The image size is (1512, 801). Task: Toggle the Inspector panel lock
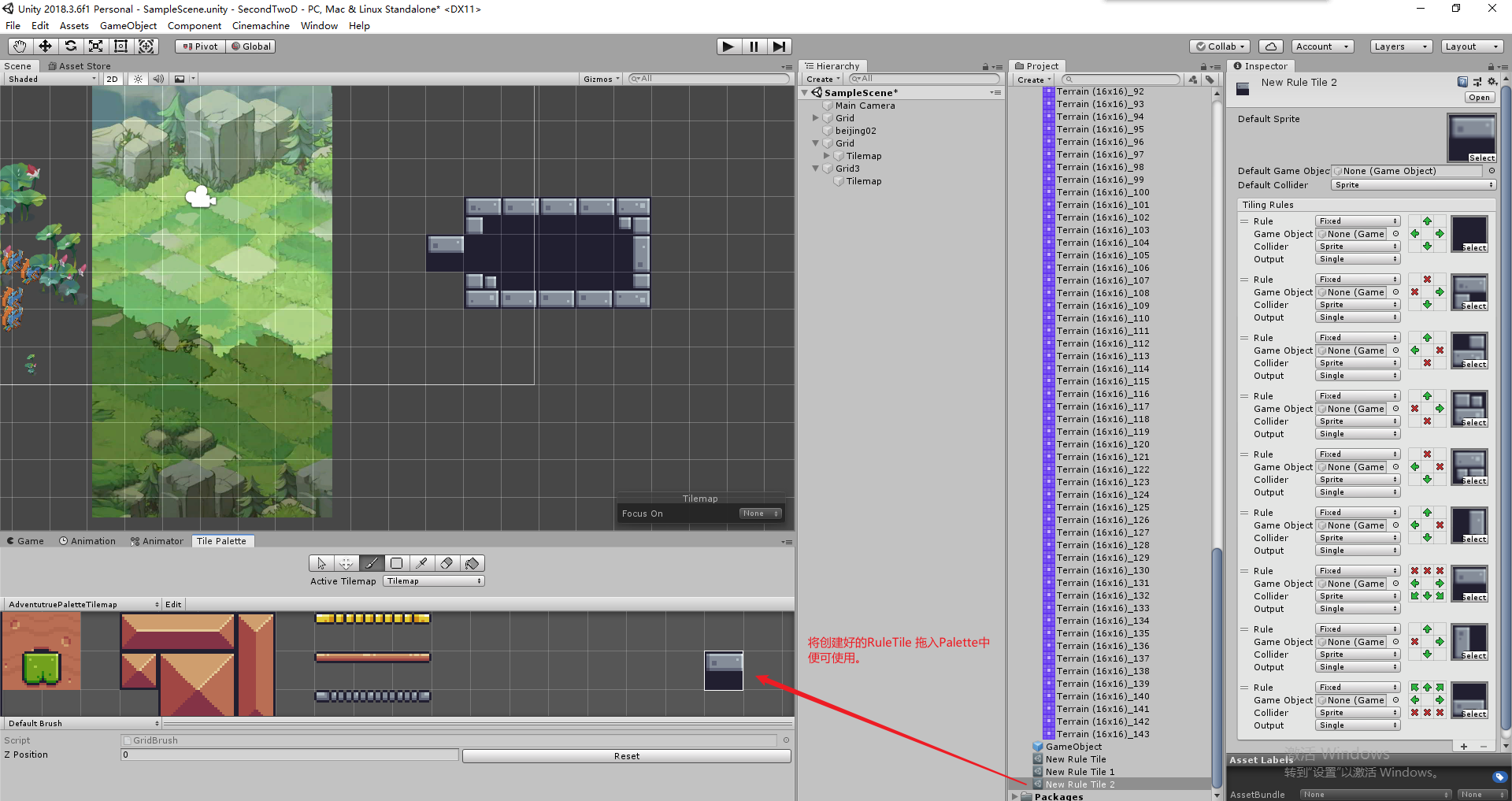(x=1491, y=67)
